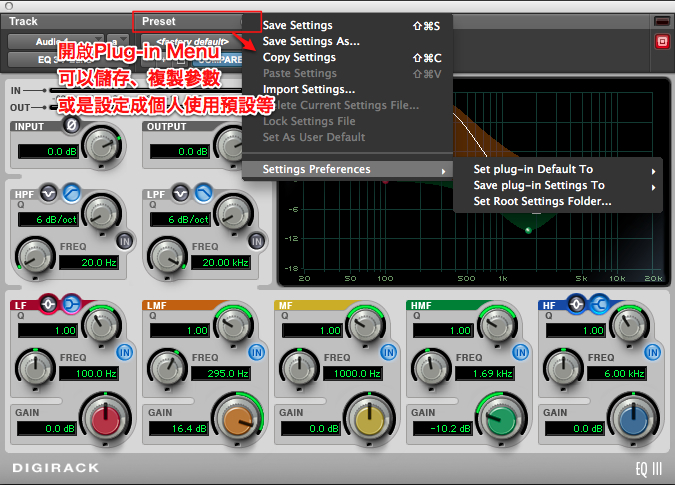Select the LF shelf filter type icon
Screen dimensions: 675x485
71,304
